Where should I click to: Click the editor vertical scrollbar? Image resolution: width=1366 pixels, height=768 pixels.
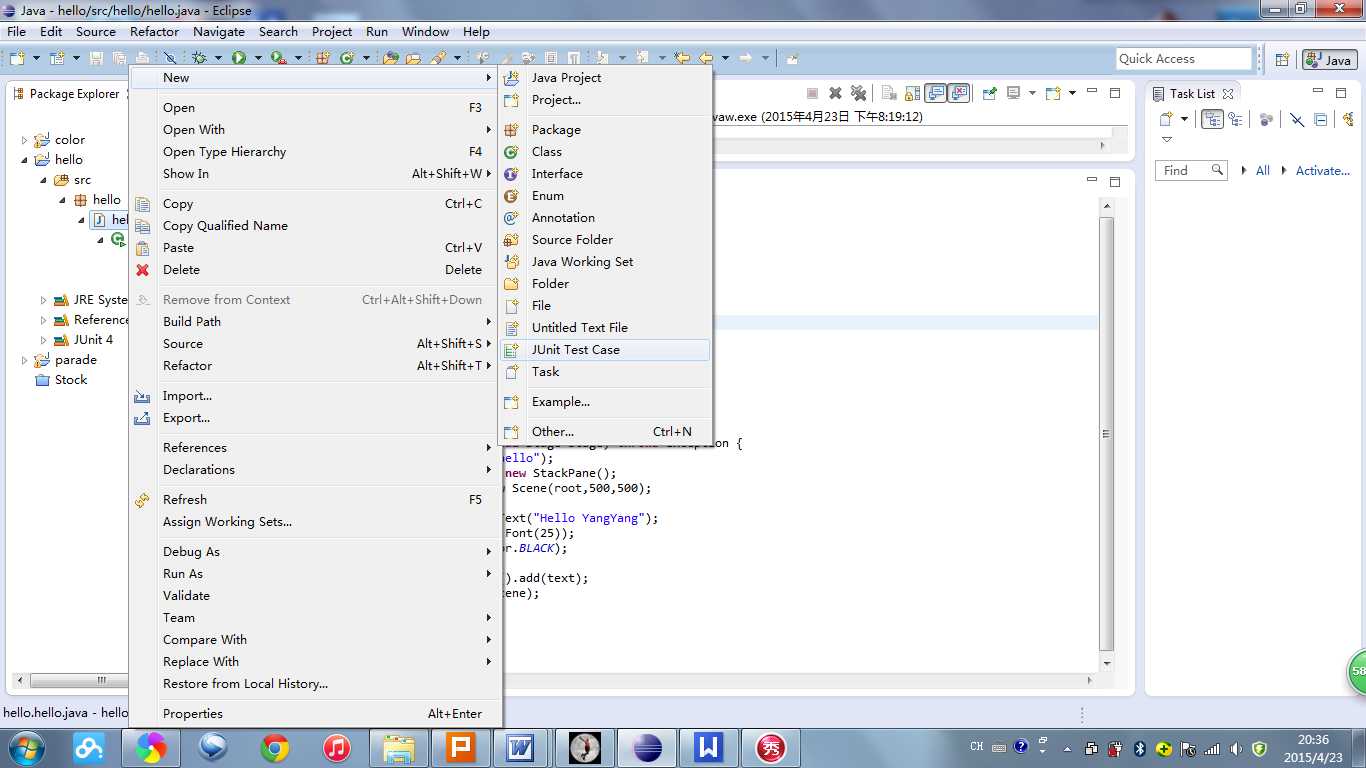coord(1106,434)
